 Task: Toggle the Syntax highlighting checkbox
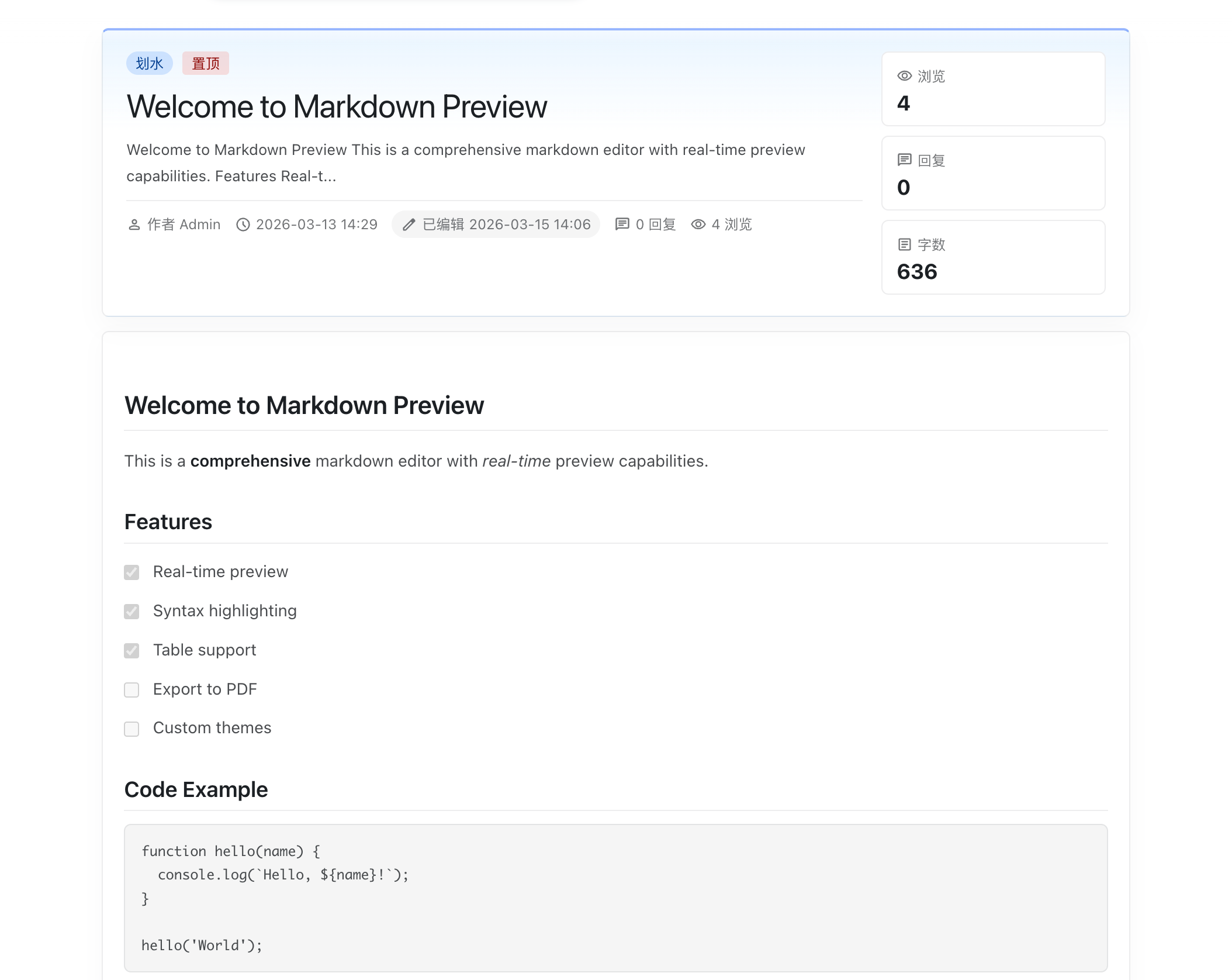[x=131, y=612]
